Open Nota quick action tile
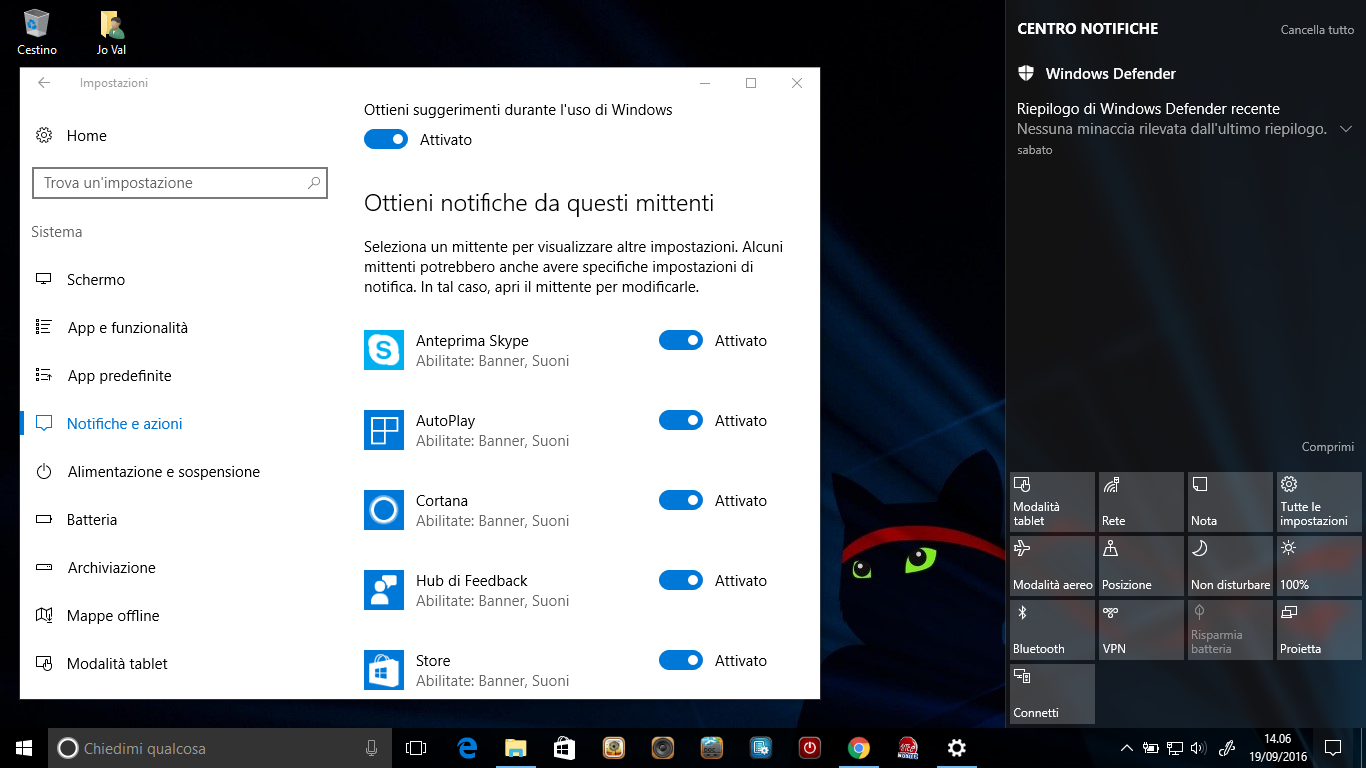This screenshot has height=768, width=1366. point(1230,502)
